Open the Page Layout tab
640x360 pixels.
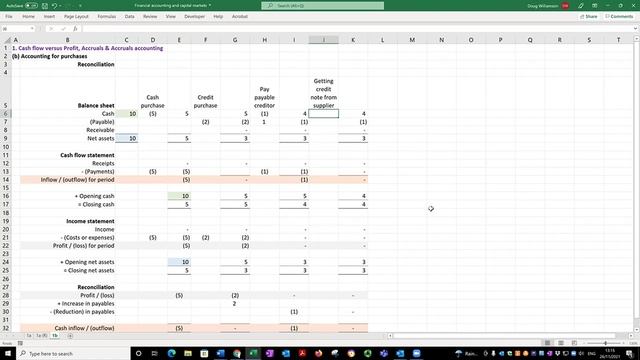pos(76,16)
